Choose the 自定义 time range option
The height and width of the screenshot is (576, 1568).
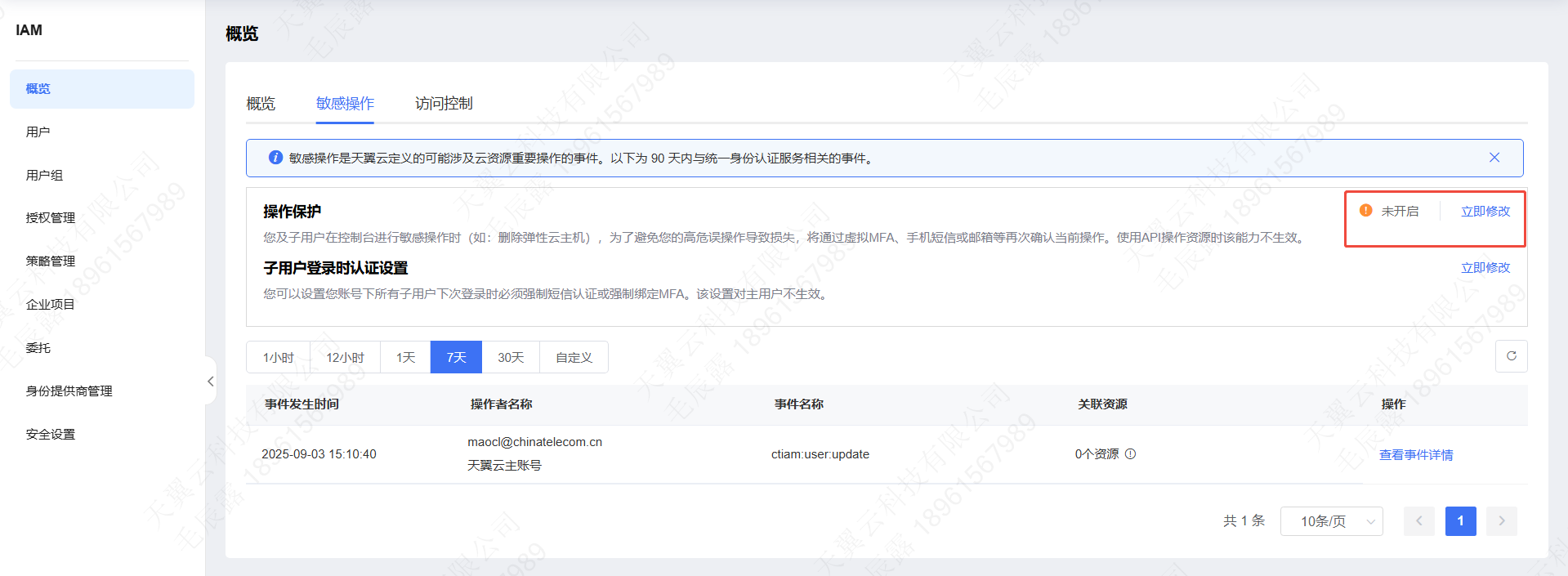coord(574,358)
